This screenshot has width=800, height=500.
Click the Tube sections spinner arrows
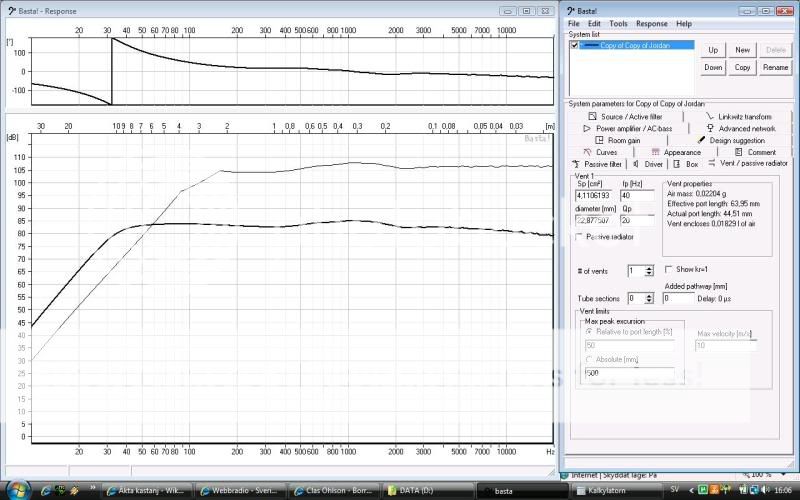pyautogui.click(x=649, y=298)
